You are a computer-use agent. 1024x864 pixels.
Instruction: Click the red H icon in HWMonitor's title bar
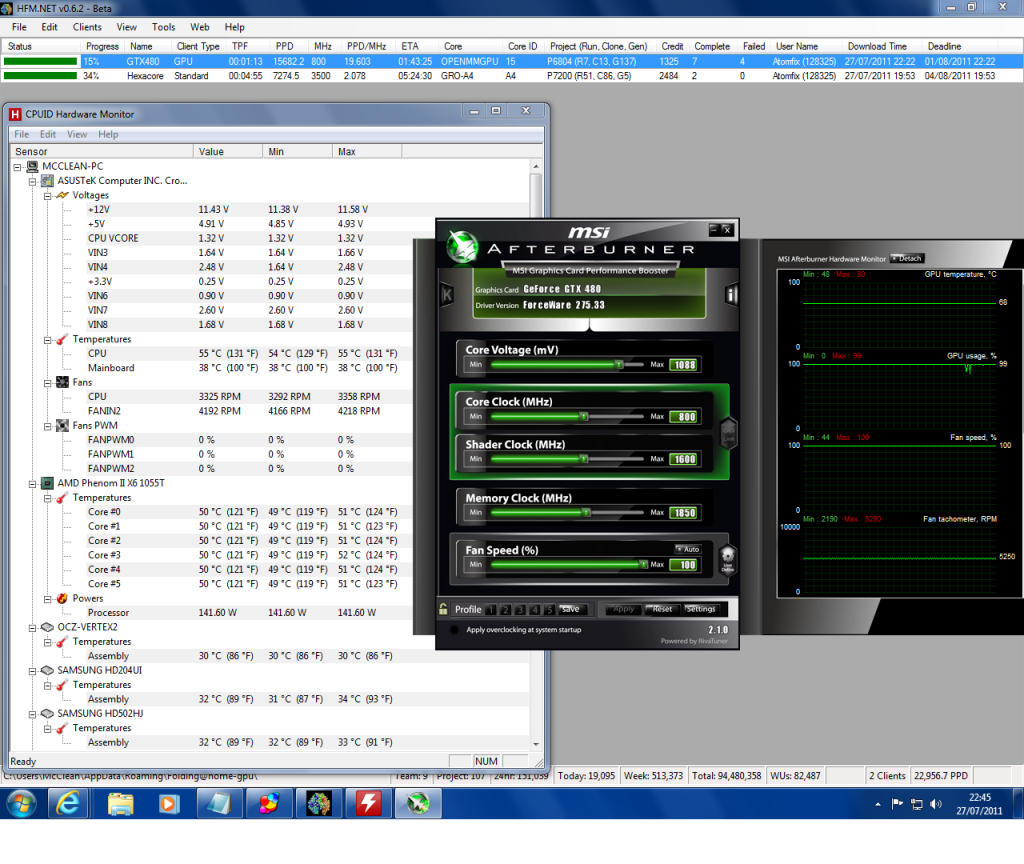15,114
